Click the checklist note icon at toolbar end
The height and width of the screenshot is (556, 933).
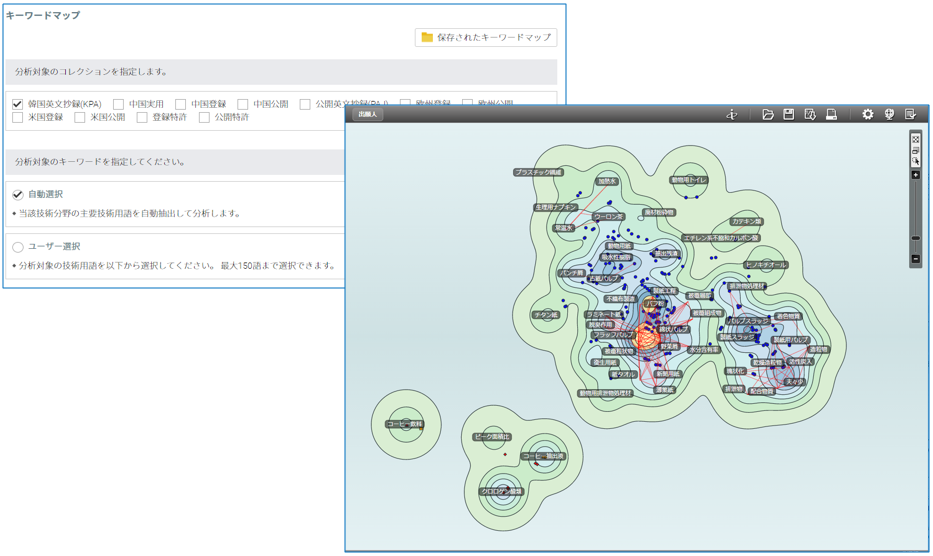(x=911, y=115)
